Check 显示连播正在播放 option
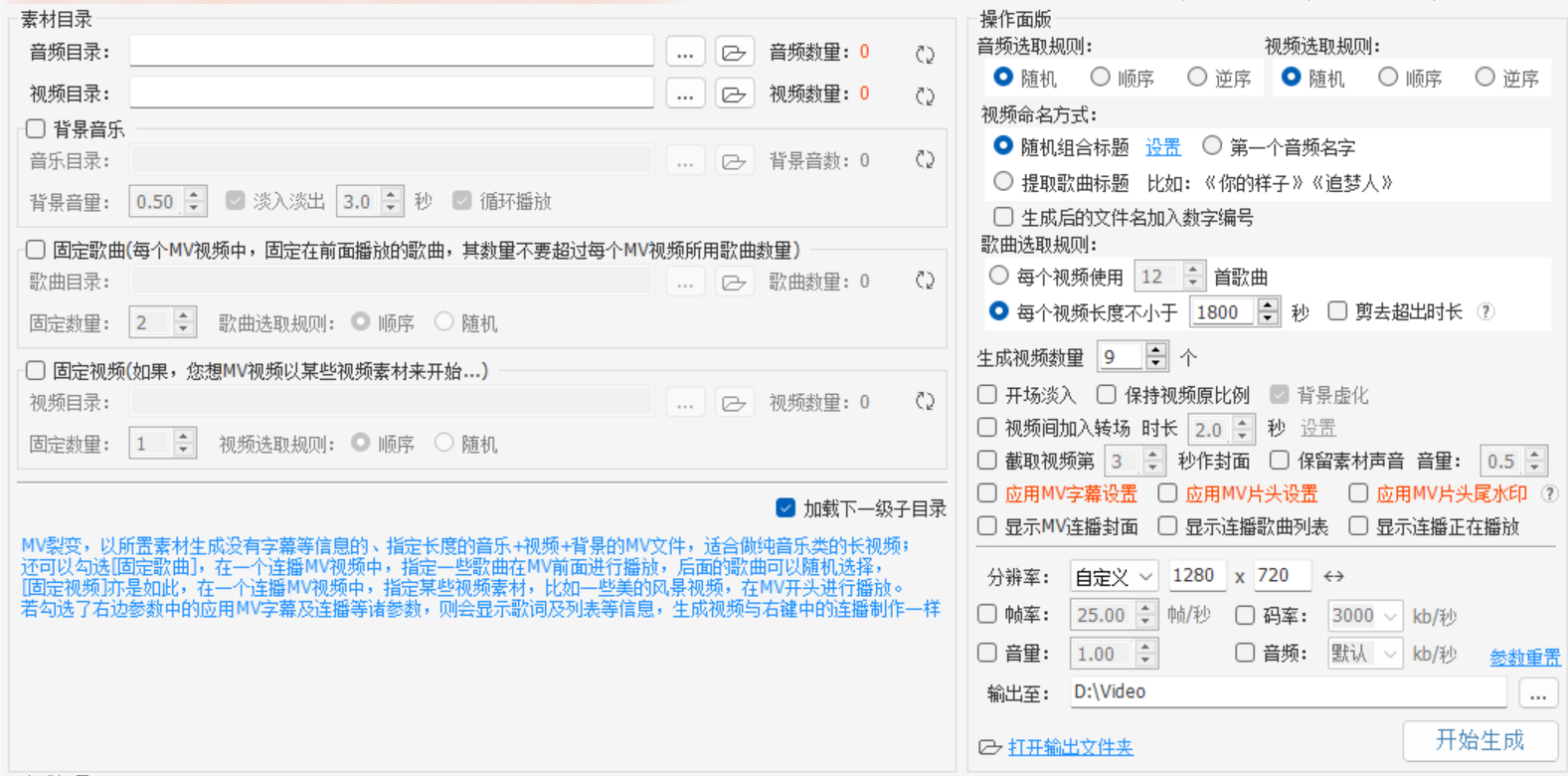The image size is (1568, 776). tap(1358, 525)
